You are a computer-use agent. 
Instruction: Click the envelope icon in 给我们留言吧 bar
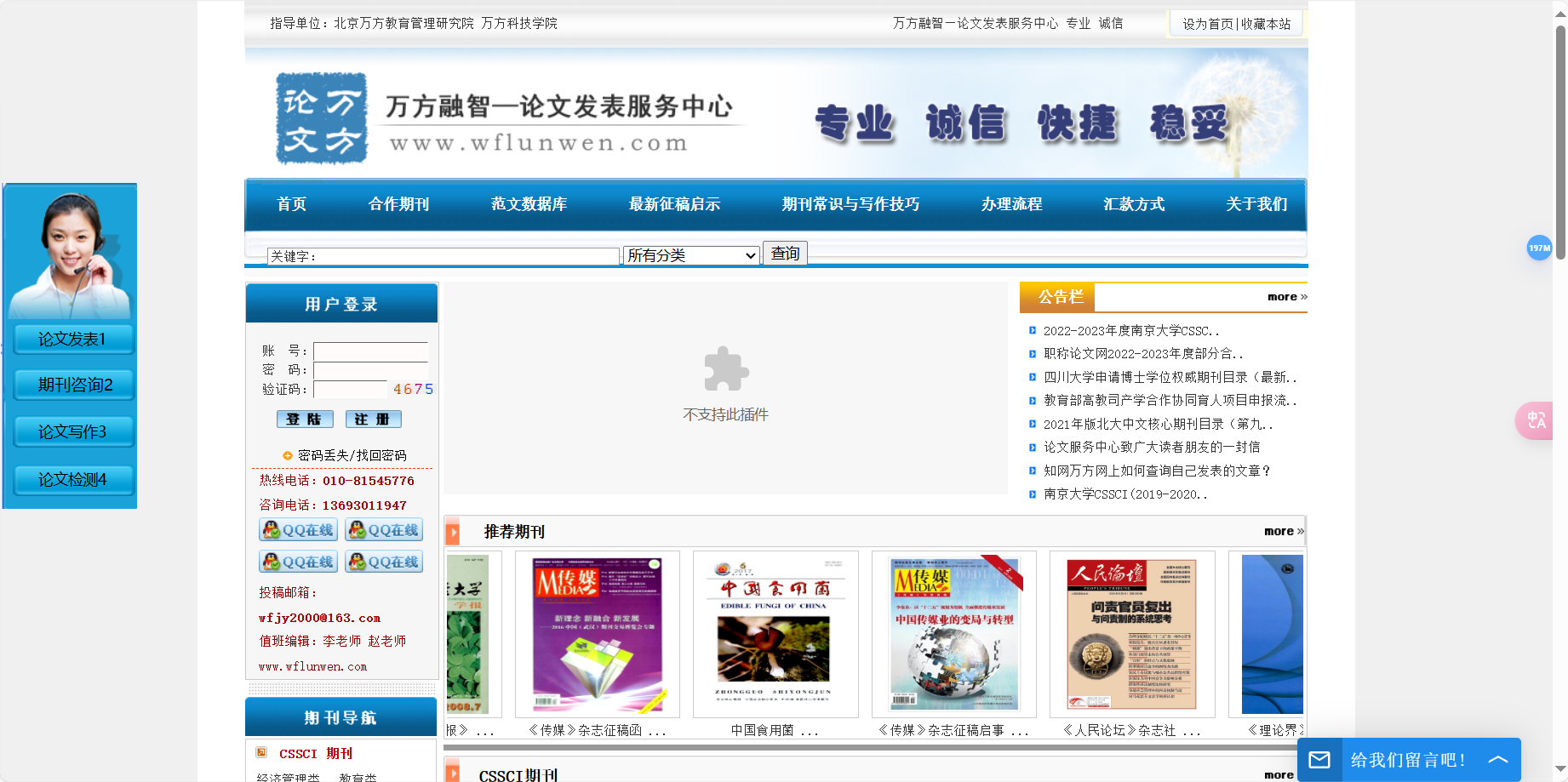pyautogui.click(x=1320, y=759)
